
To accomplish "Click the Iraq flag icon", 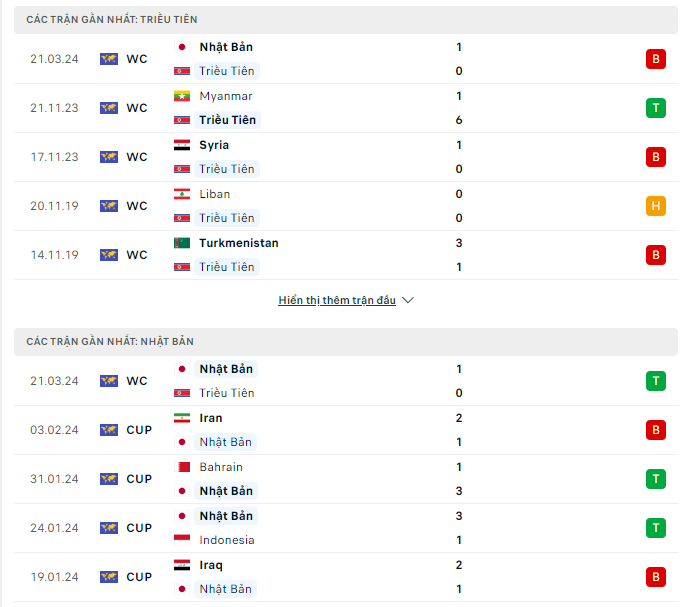I will pyautogui.click(x=182, y=565).
